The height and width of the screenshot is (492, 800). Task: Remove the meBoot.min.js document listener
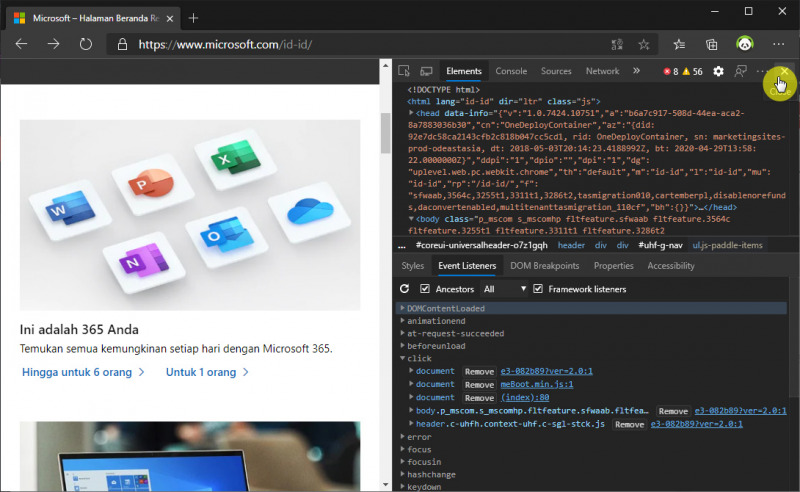(x=479, y=385)
